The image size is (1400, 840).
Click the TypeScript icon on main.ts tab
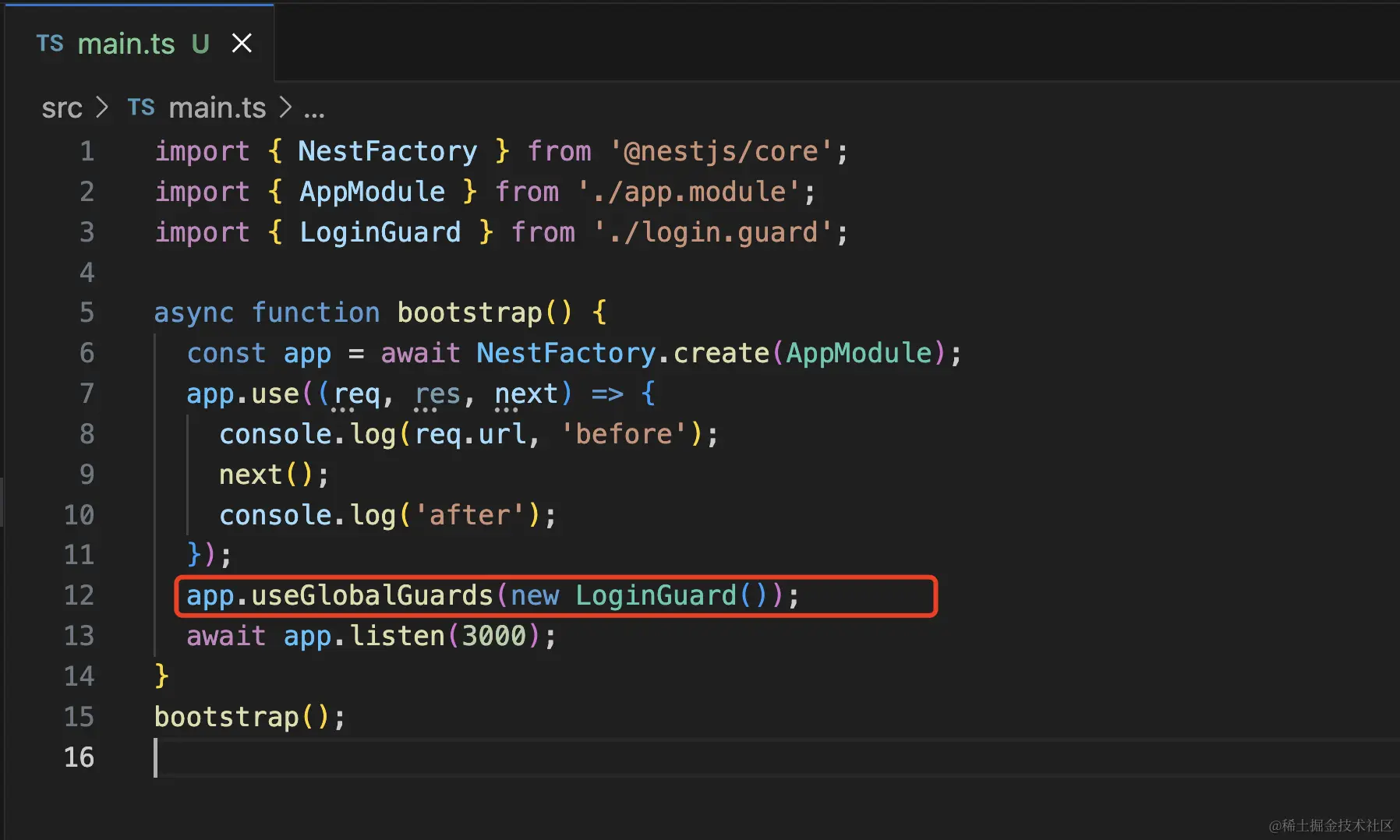point(50,44)
